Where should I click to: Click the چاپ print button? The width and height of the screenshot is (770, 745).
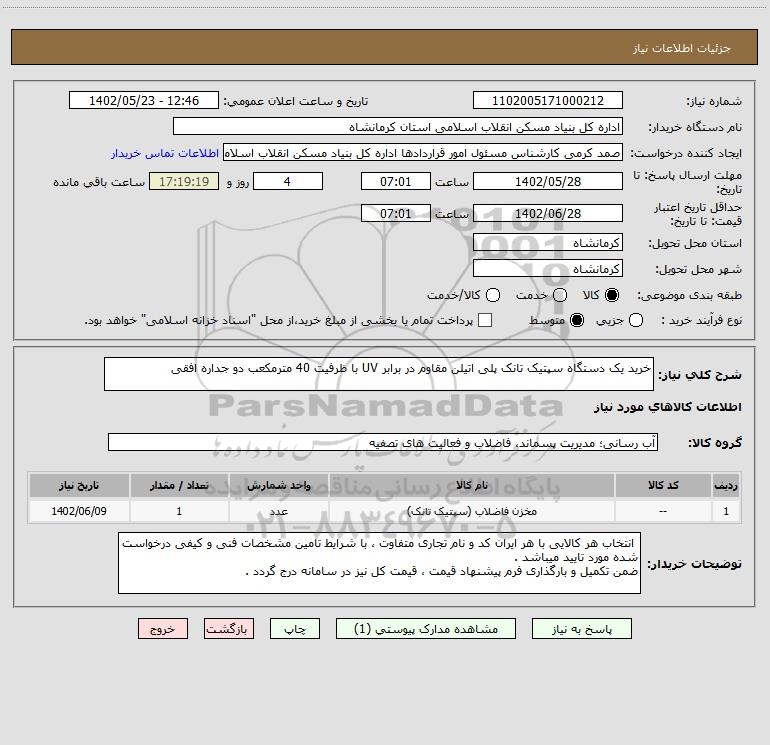[x=295, y=629]
